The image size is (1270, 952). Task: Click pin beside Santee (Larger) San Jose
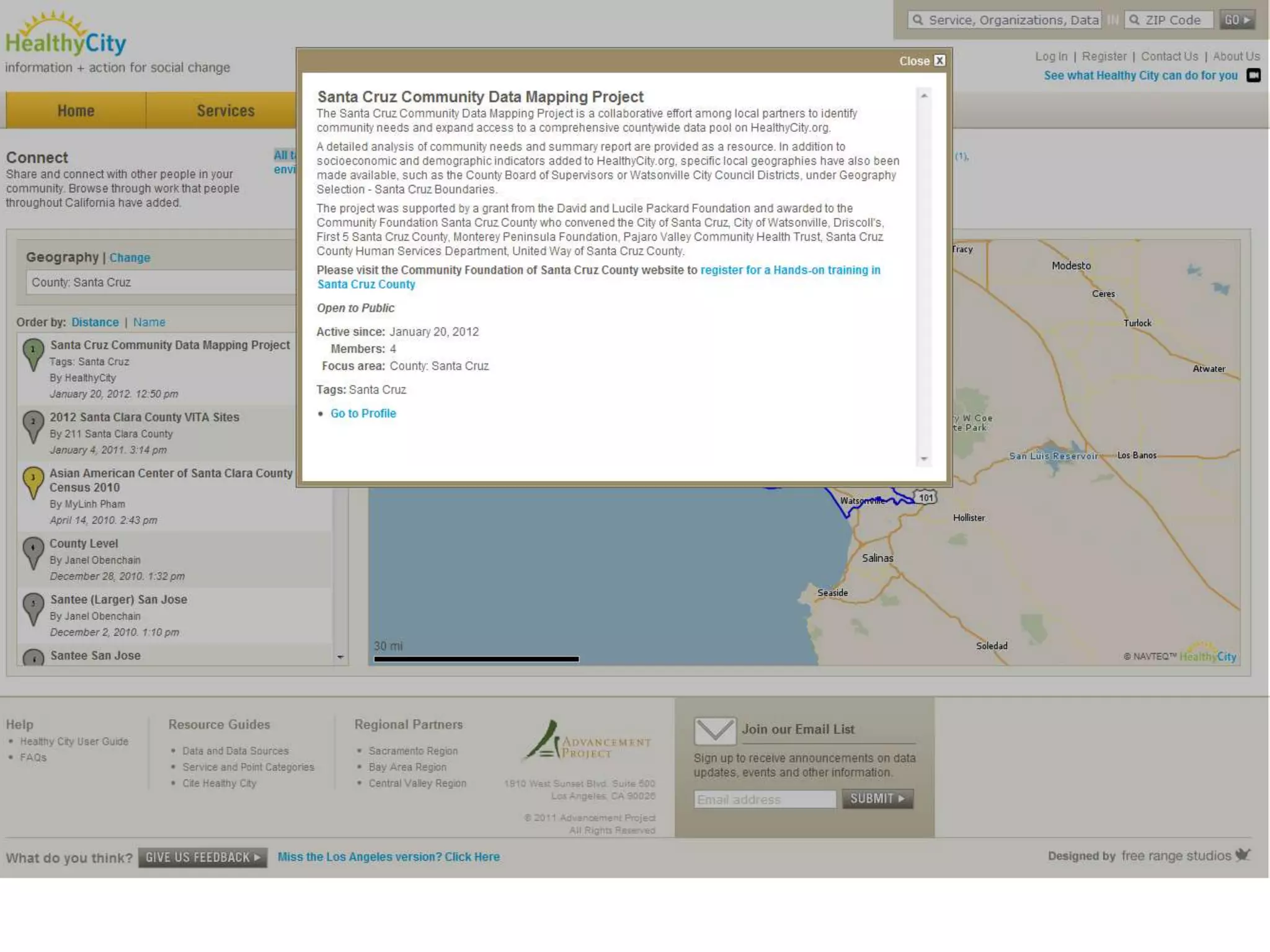[33, 607]
